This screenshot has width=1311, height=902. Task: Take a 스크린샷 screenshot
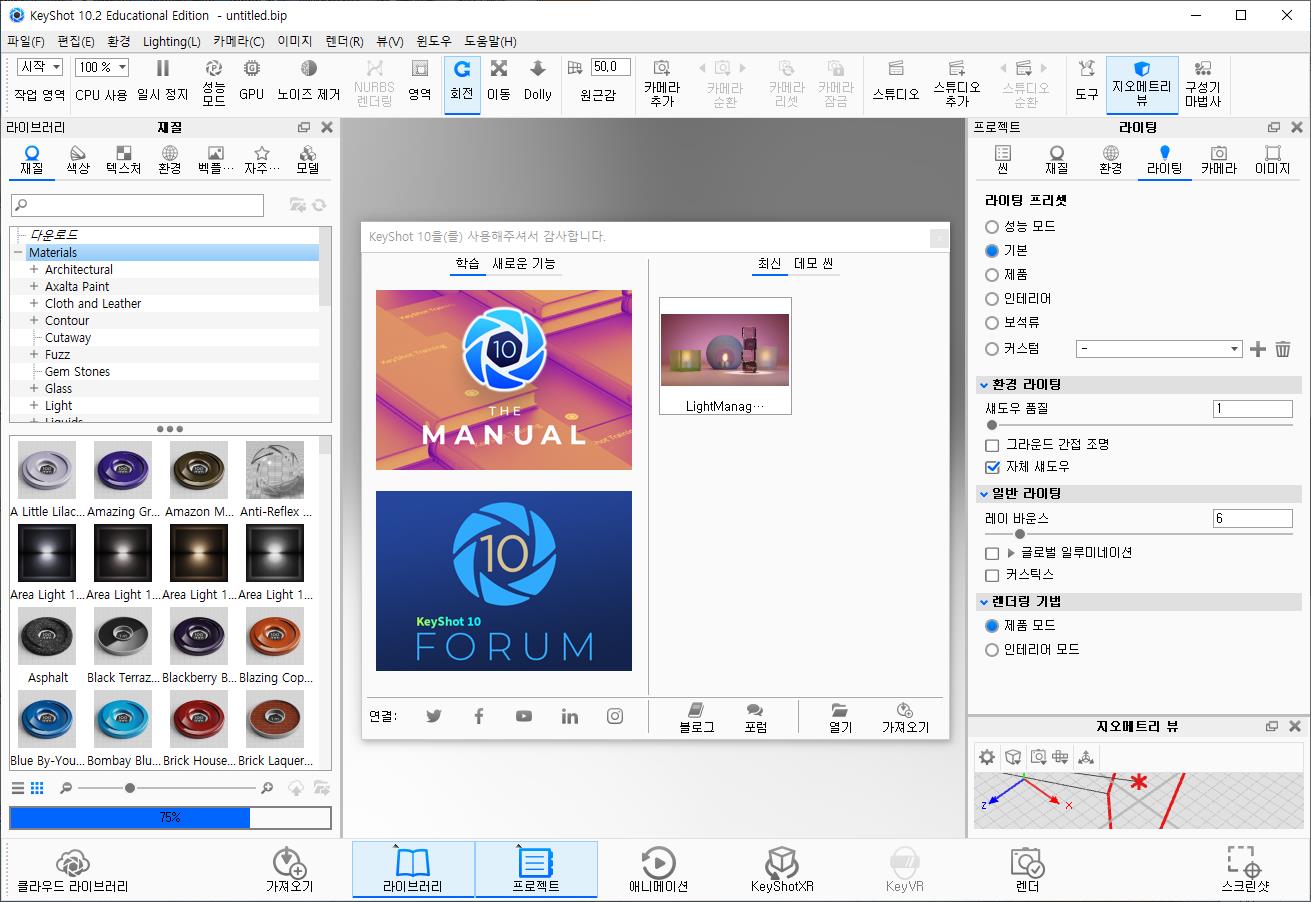[x=1245, y=870]
